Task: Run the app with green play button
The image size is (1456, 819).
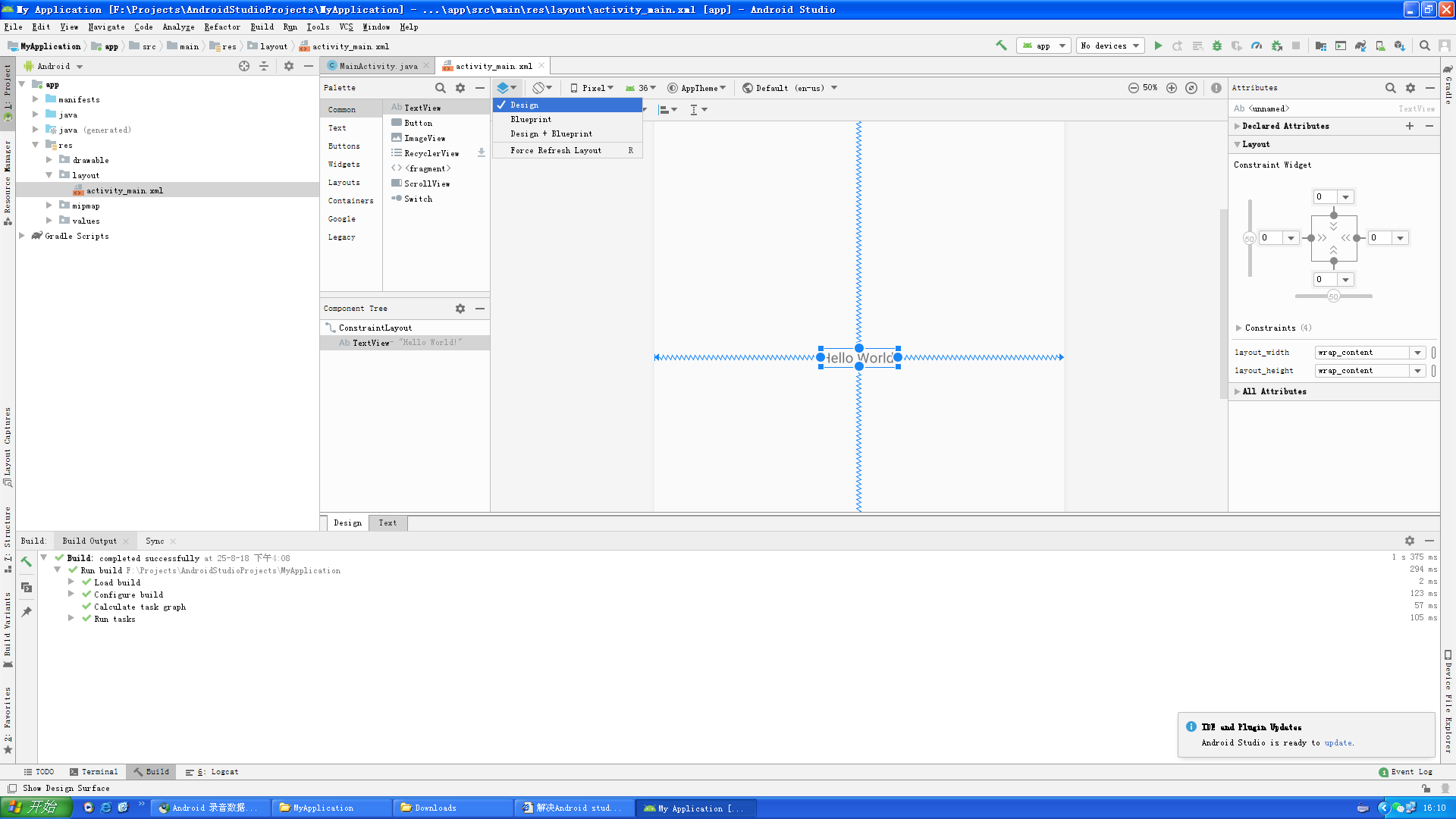Action: pyautogui.click(x=1158, y=45)
